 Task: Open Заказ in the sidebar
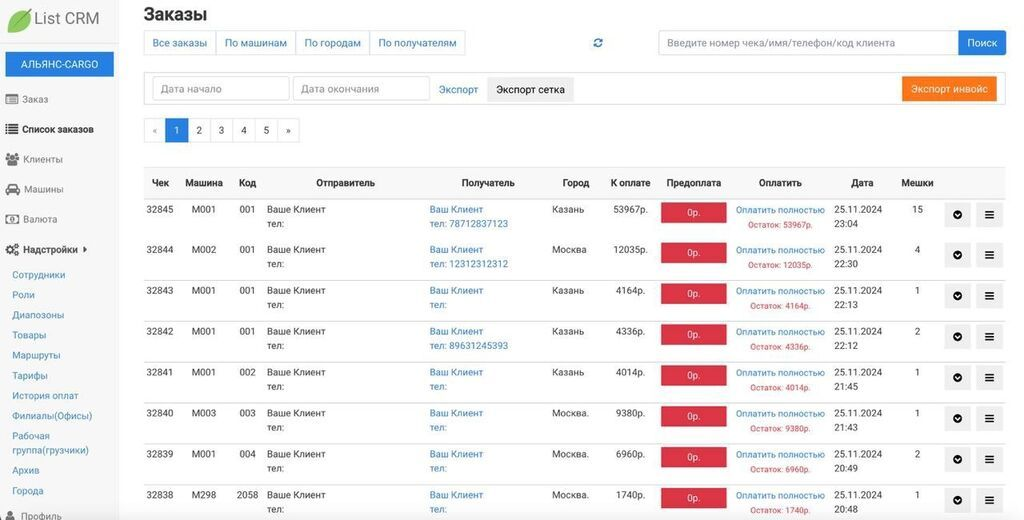pos(35,99)
